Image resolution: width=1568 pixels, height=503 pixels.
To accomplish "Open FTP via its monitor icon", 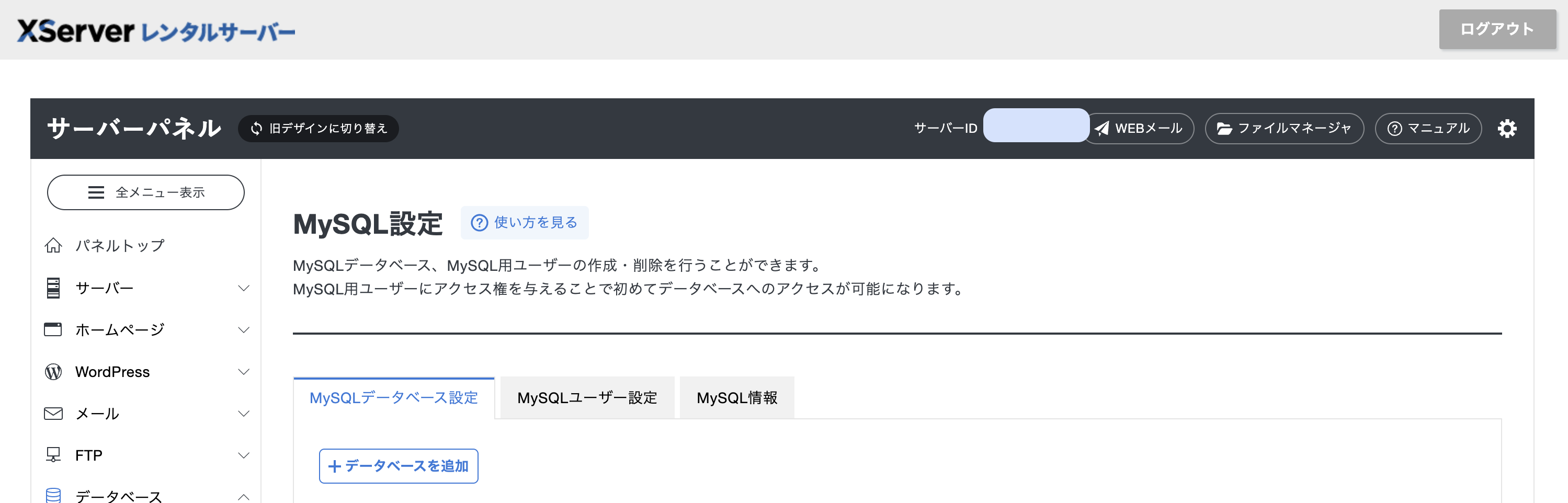I will pyautogui.click(x=53, y=454).
